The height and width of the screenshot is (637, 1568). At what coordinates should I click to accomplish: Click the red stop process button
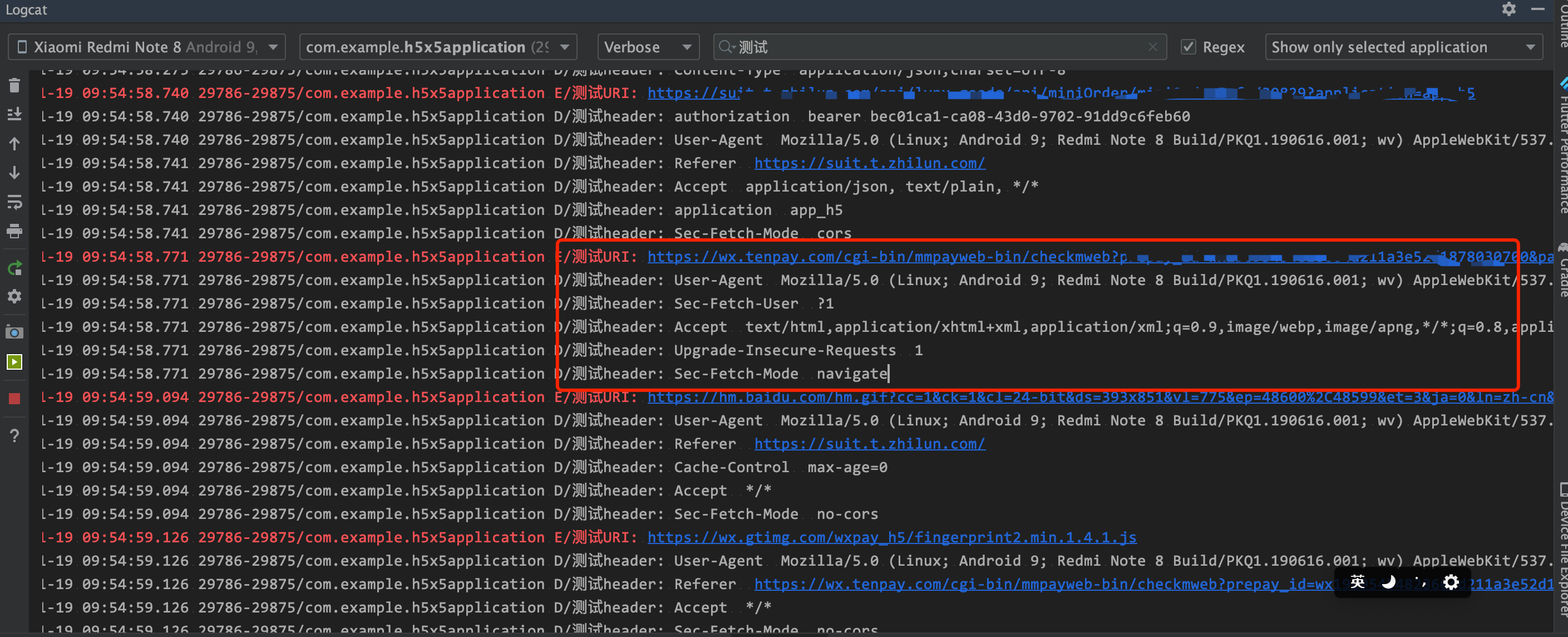(14, 399)
